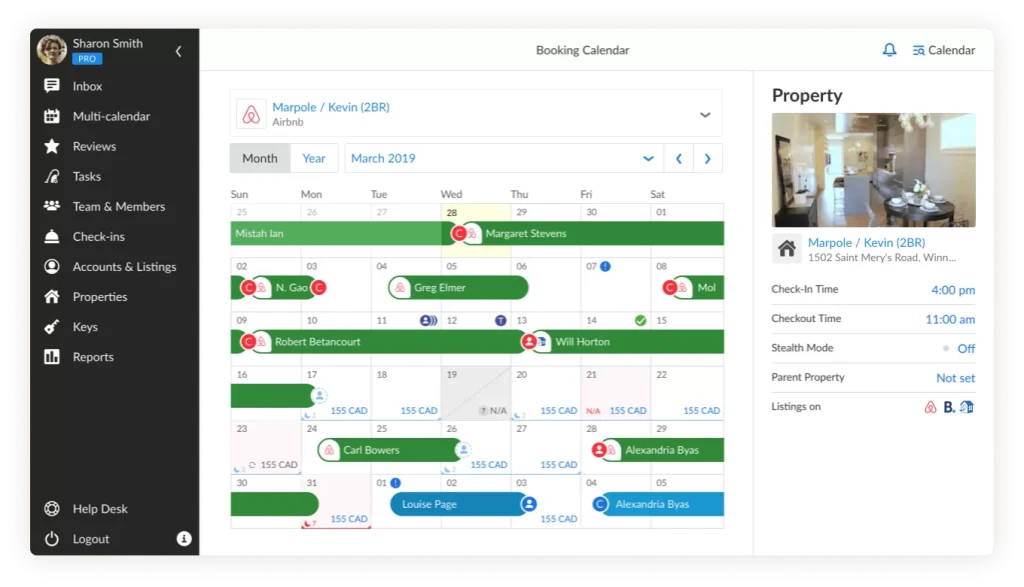Switch calendar to Year view
1024x587 pixels.
tap(314, 158)
